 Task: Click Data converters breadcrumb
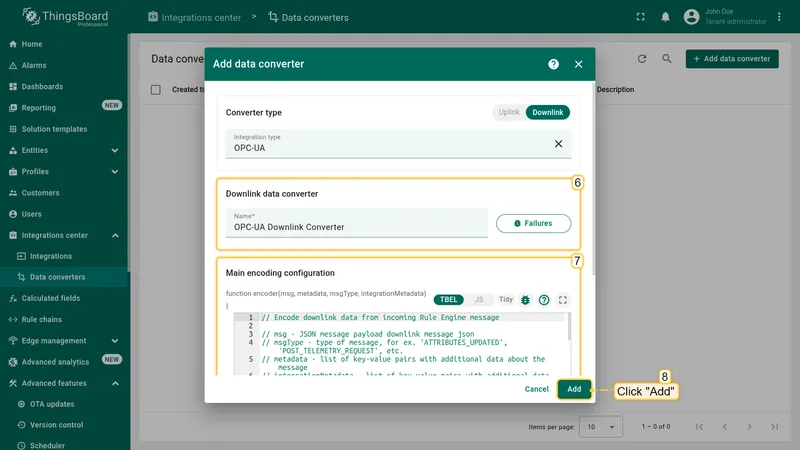309,17
